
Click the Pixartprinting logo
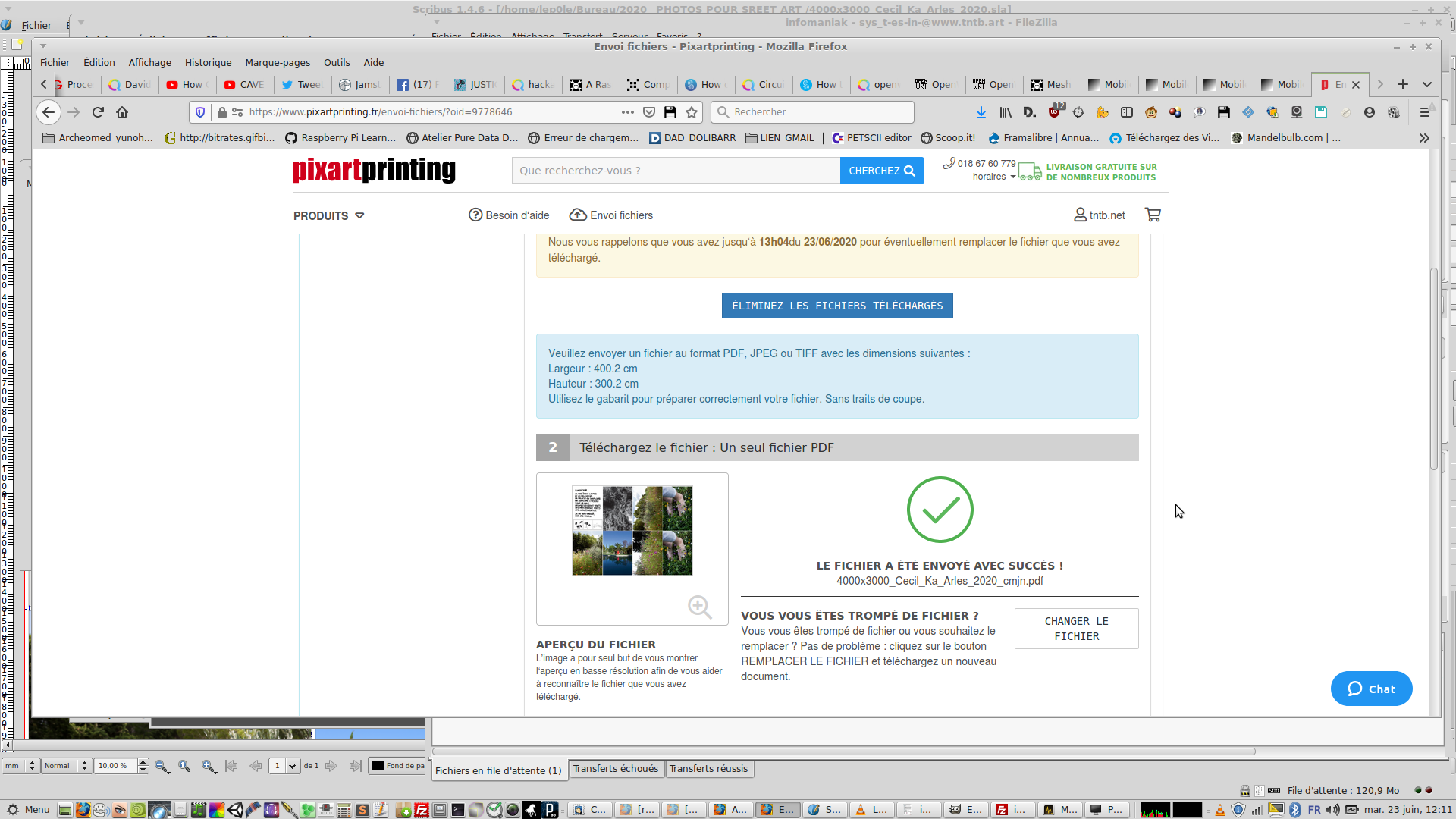tap(374, 170)
